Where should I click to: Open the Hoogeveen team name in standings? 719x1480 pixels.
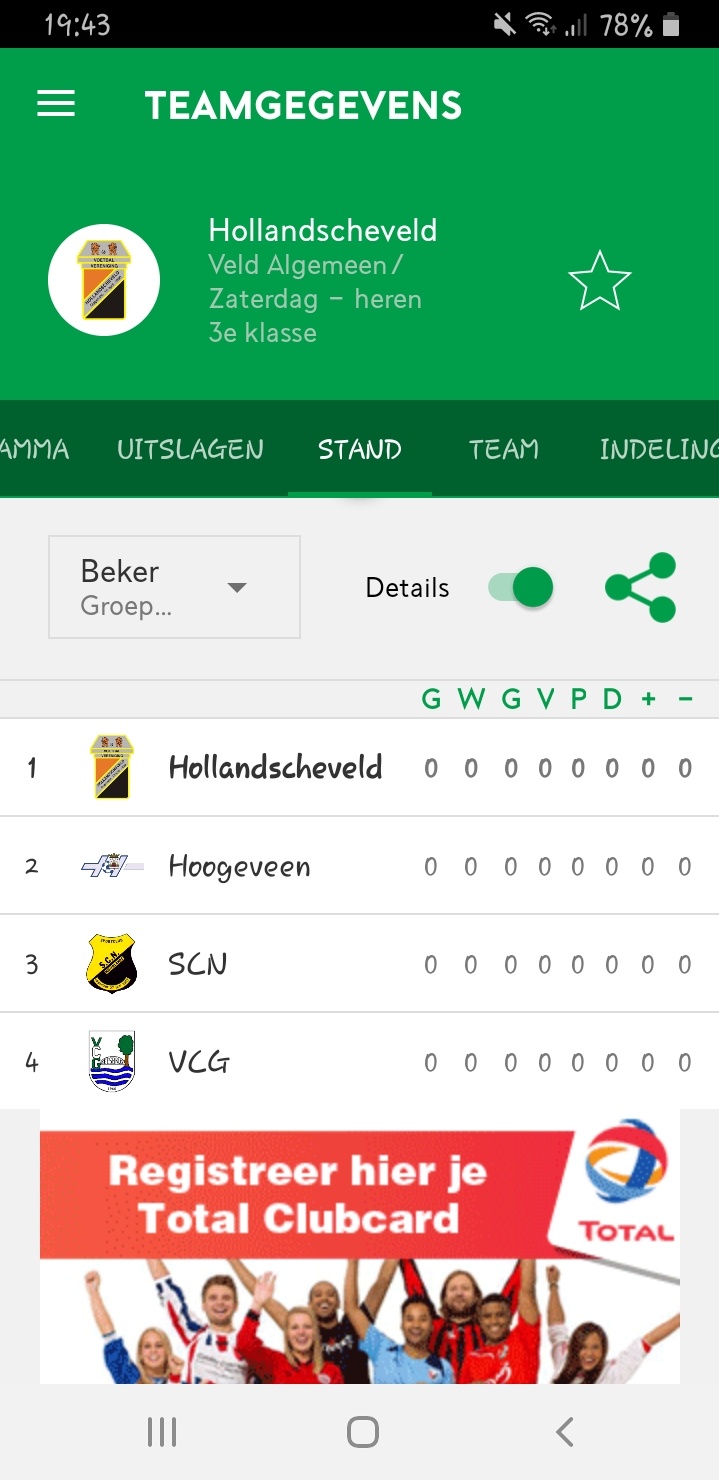[x=239, y=866]
